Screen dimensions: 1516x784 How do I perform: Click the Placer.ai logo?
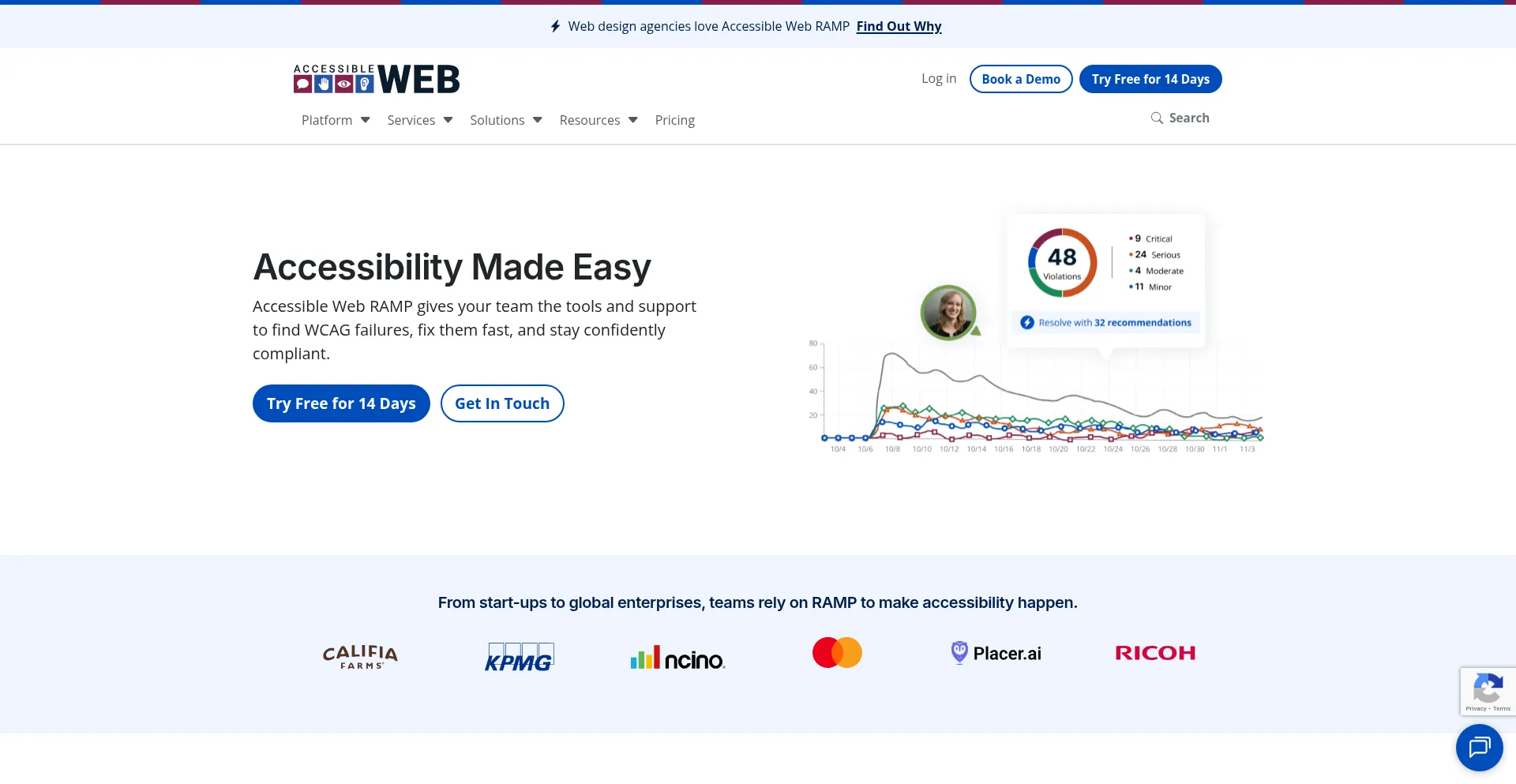(996, 653)
